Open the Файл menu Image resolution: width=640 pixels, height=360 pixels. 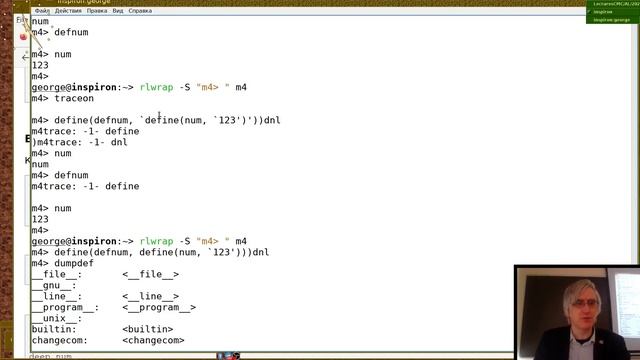42,11
